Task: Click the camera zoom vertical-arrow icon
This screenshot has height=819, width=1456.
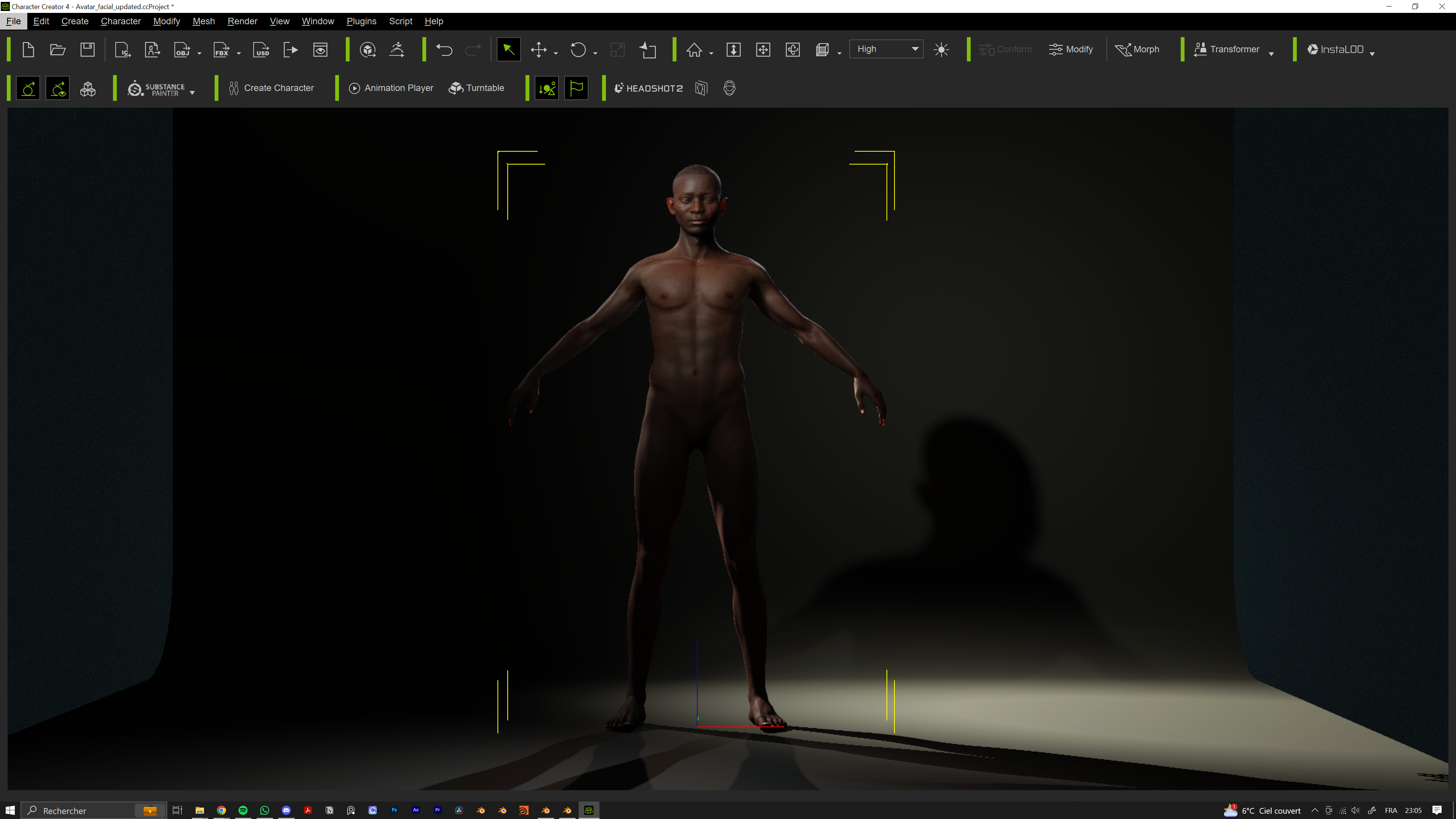Action: point(734,50)
